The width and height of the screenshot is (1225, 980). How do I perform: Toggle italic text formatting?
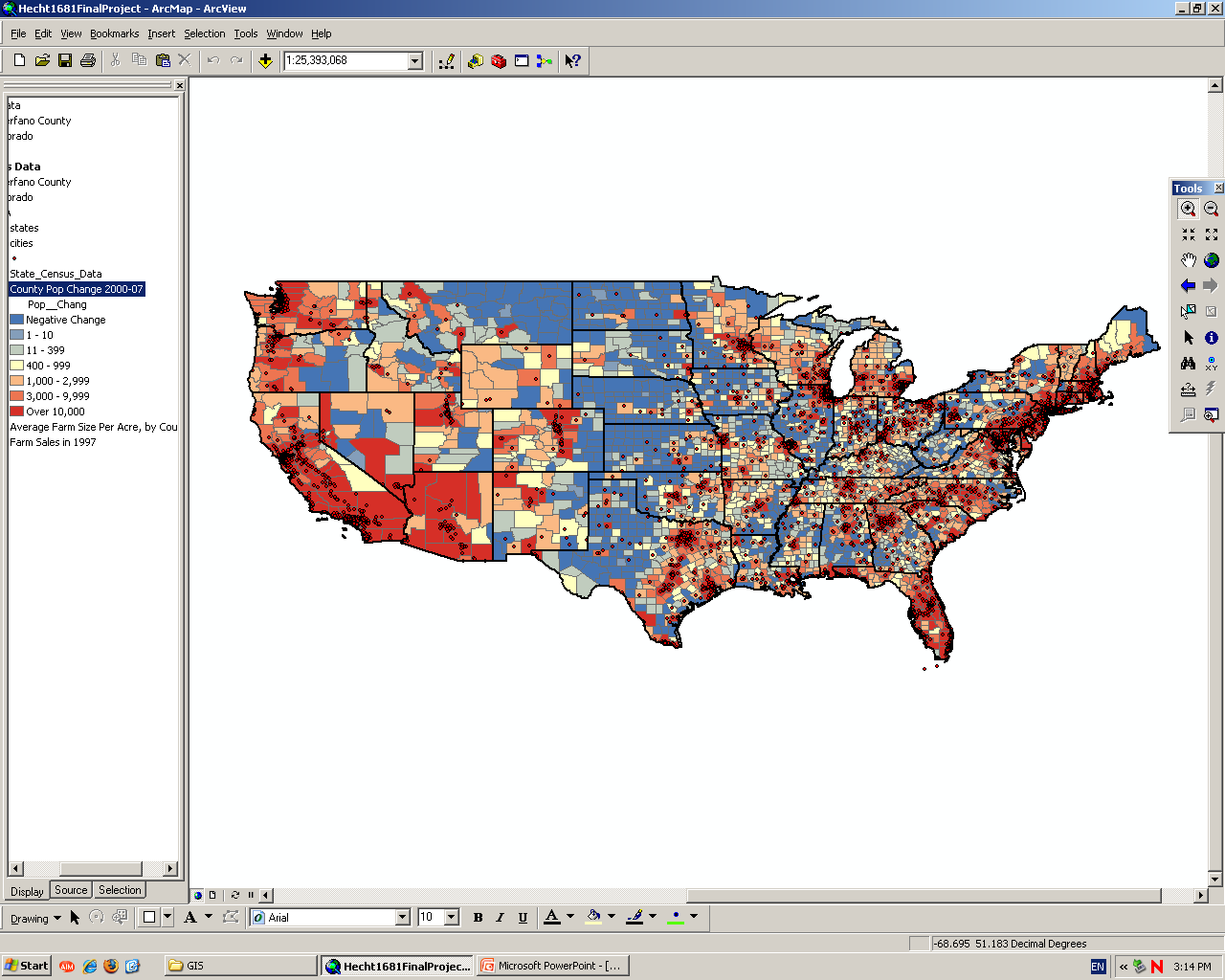pyautogui.click(x=500, y=918)
